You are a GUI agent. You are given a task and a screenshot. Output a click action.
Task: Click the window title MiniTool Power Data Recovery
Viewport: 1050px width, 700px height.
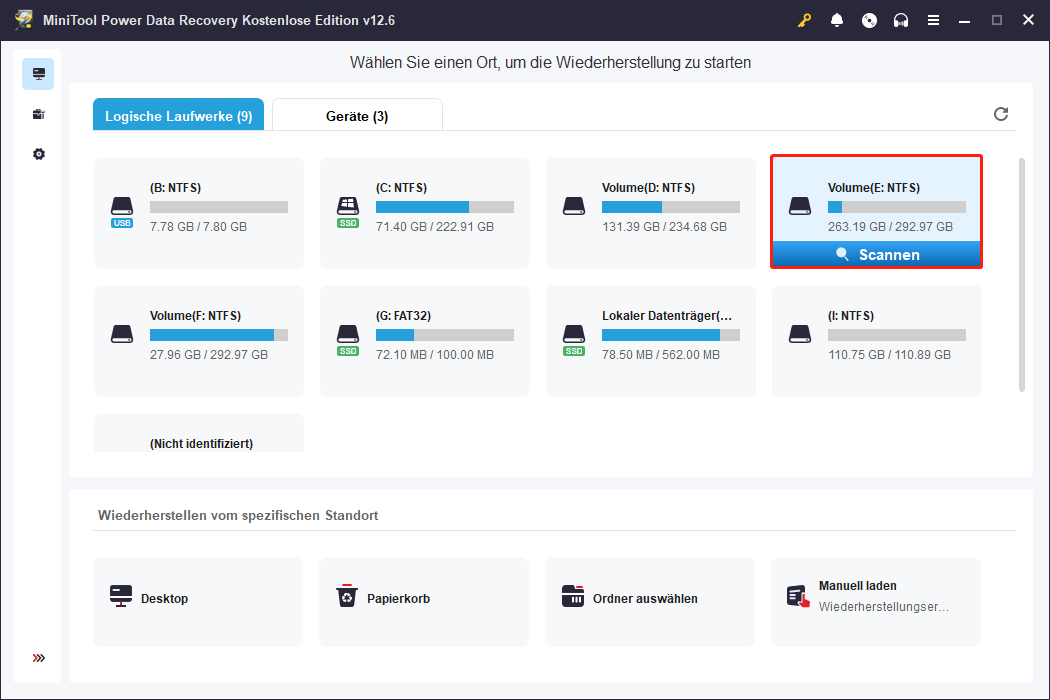pos(219,20)
